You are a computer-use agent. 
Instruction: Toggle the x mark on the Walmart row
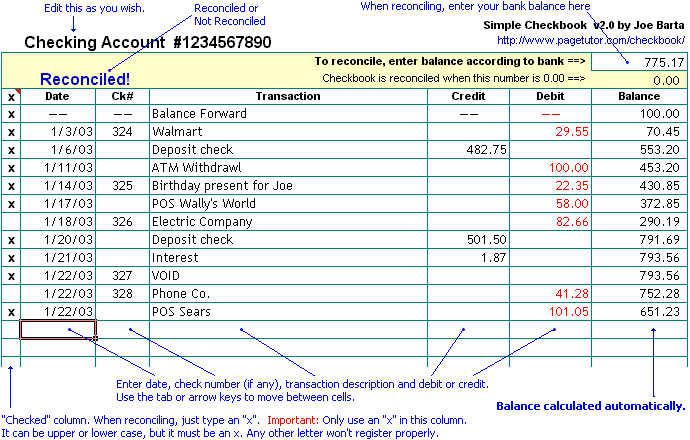11,132
